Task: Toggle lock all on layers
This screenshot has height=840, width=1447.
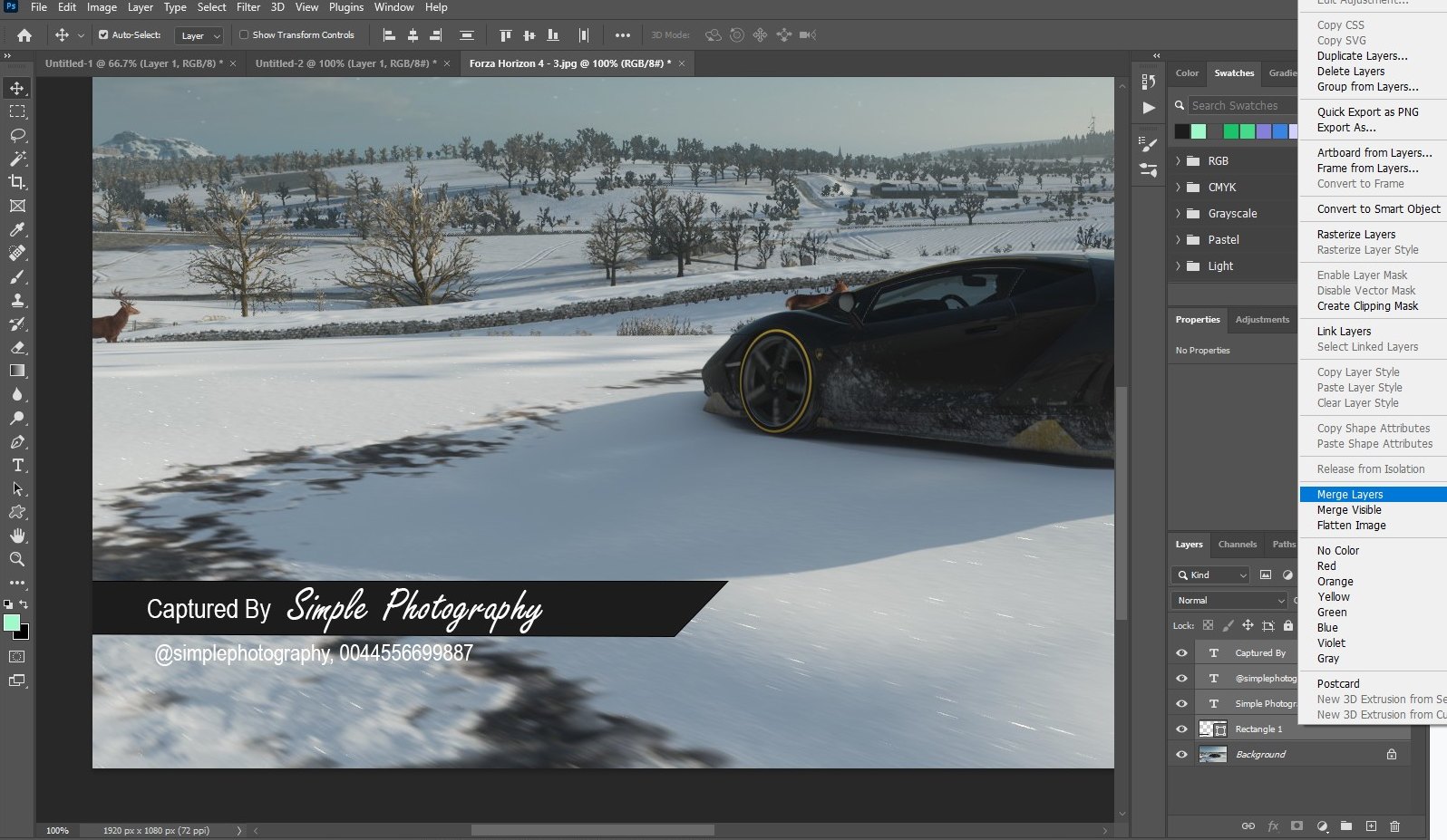Action: 1288,625
